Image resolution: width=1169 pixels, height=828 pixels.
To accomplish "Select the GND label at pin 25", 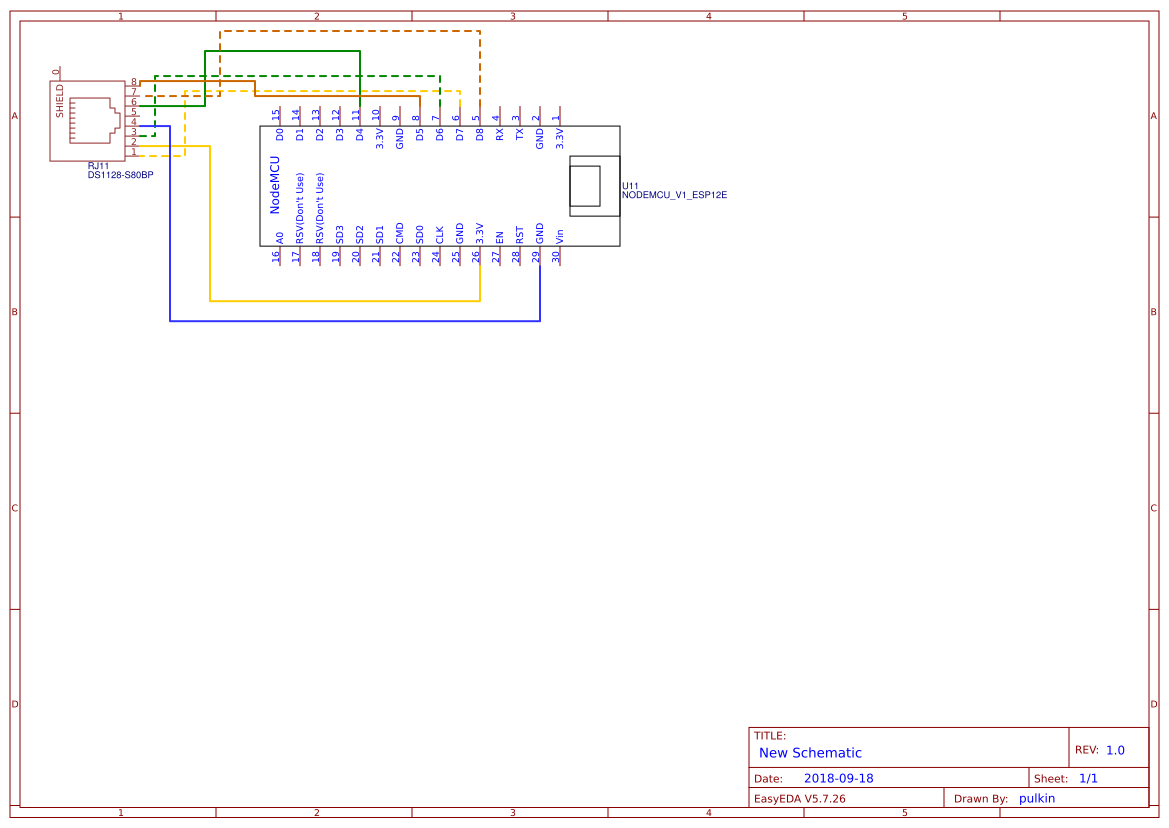I will 460,233.
